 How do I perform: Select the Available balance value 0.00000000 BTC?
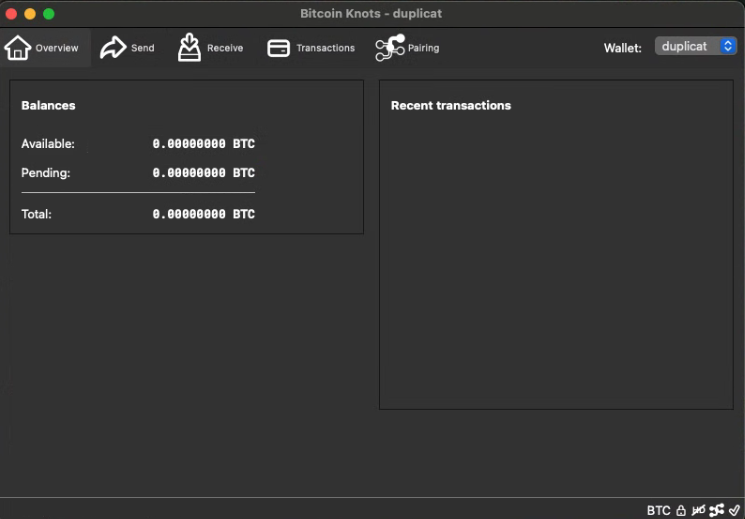pyautogui.click(x=203, y=144)
